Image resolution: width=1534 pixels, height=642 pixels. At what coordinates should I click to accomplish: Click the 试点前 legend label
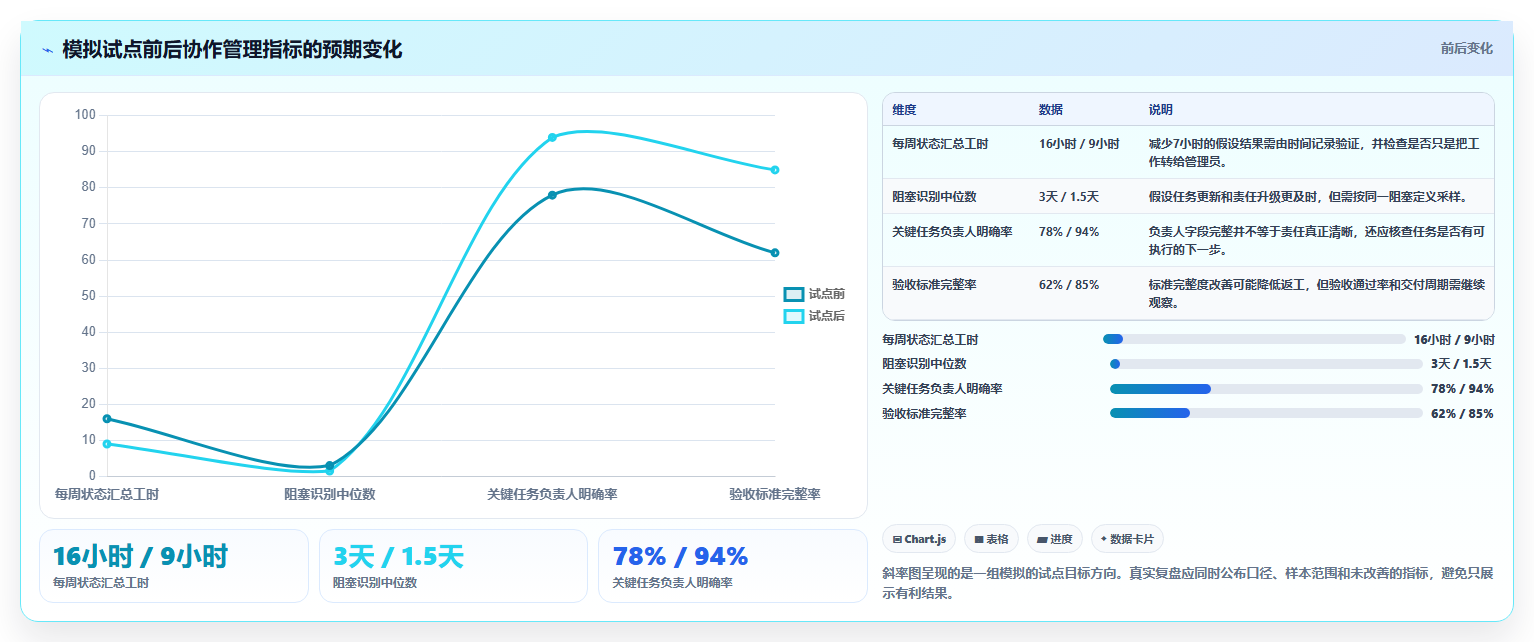click(x=827, y=294)
